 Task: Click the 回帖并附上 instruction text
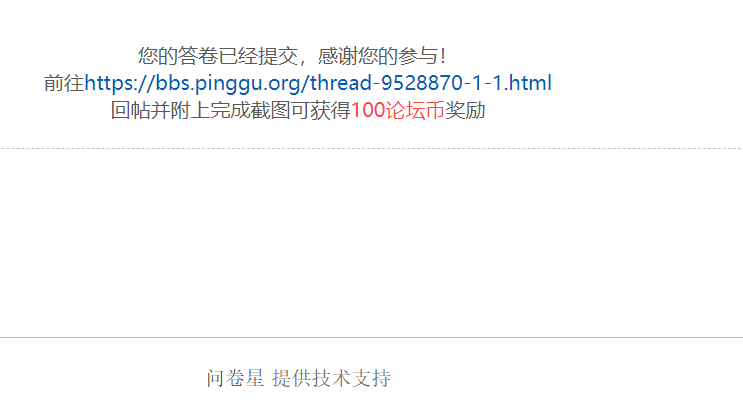click(160, 111)
